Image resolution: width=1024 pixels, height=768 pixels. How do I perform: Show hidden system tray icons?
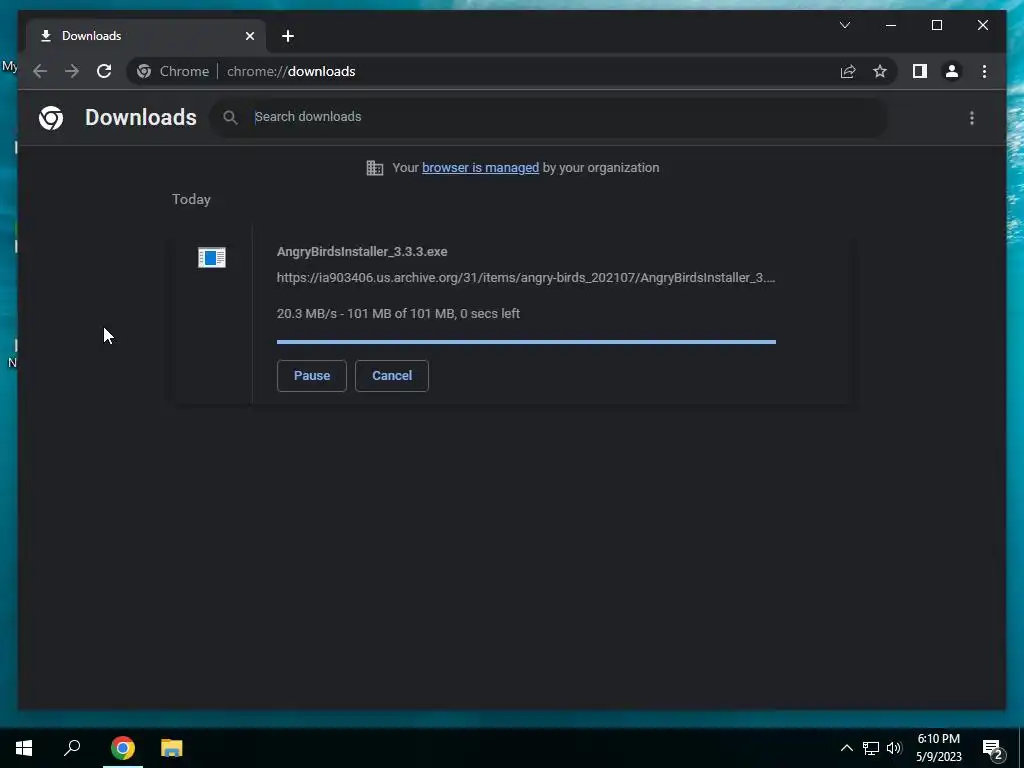(846, 748)
